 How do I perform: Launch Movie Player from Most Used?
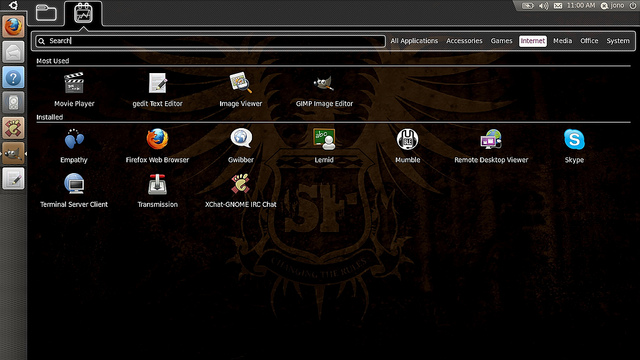click(x=74, y=89)
